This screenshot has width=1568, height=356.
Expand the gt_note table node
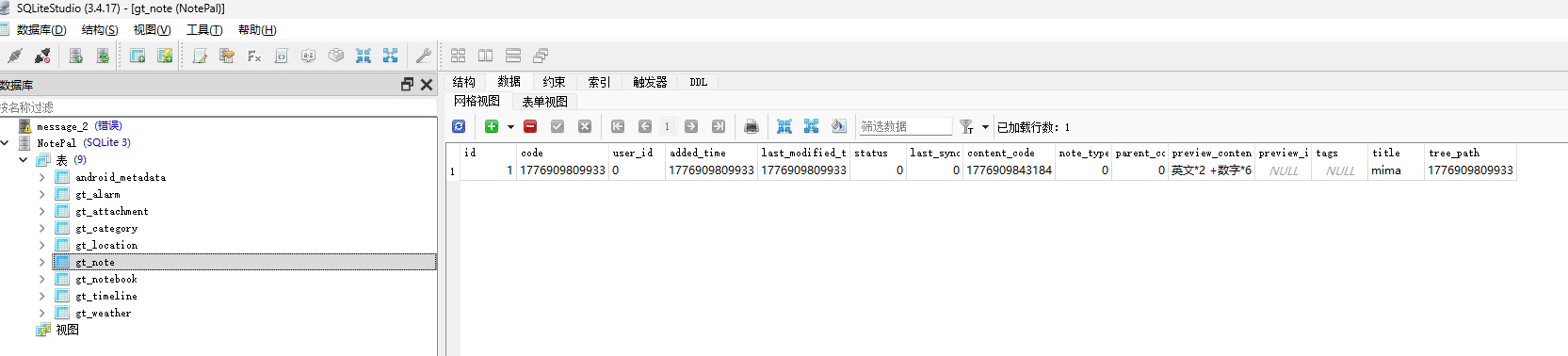coord(41,262)
